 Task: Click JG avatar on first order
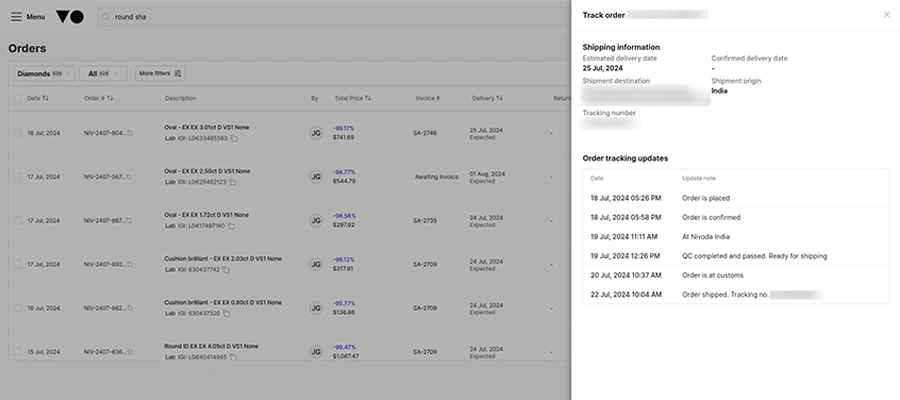[316, 133]
